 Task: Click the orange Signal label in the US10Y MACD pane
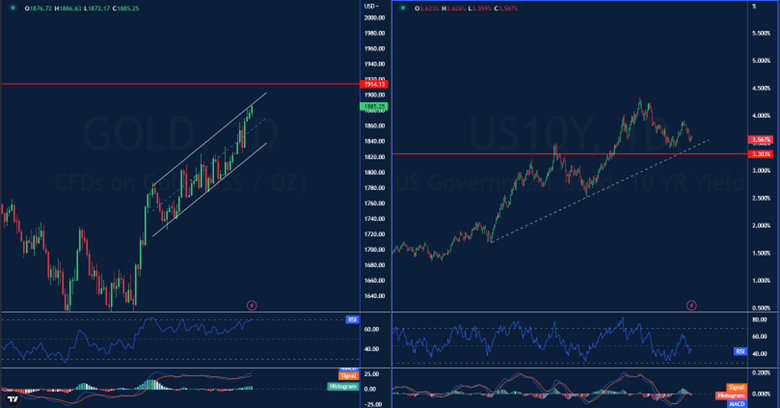(x=736, y=387)
